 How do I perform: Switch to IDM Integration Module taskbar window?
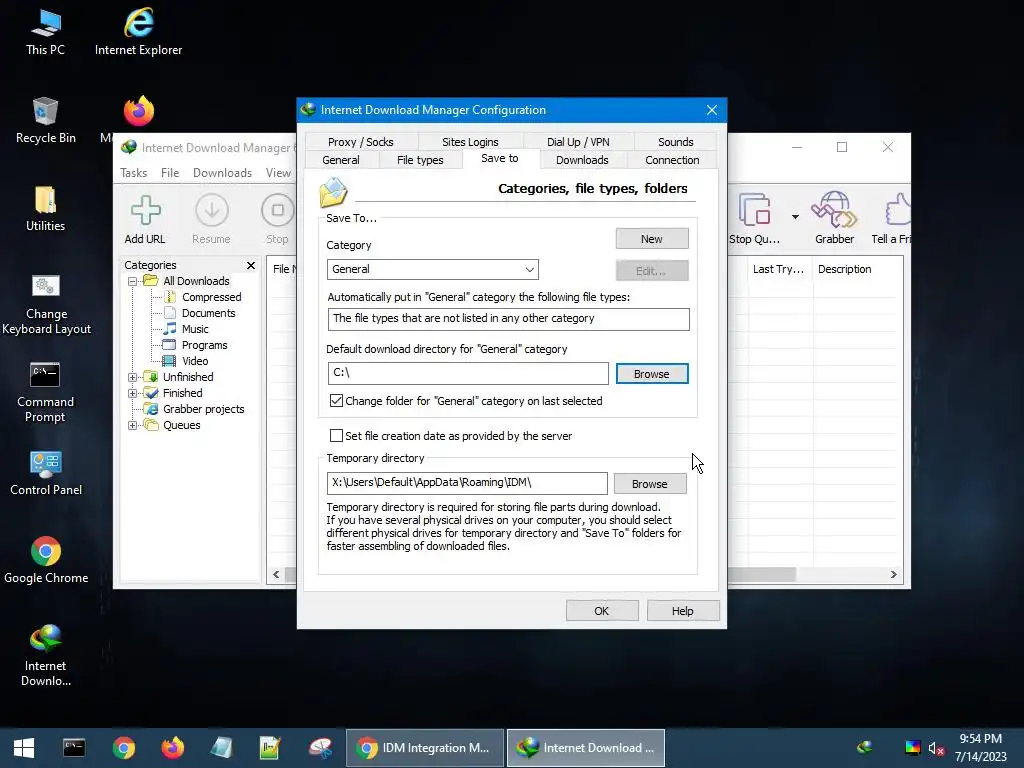point(424,748)
